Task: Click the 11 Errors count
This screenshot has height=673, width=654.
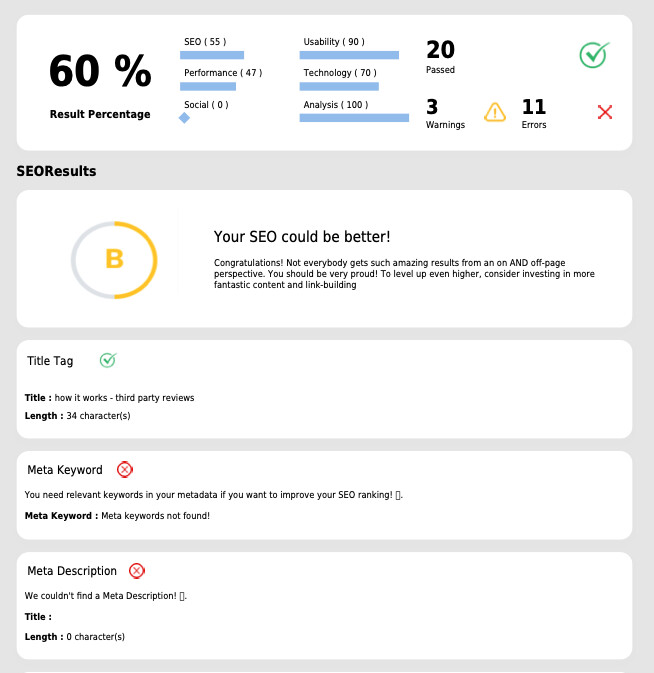Action: pyautogui.click(x=534, y=107)
